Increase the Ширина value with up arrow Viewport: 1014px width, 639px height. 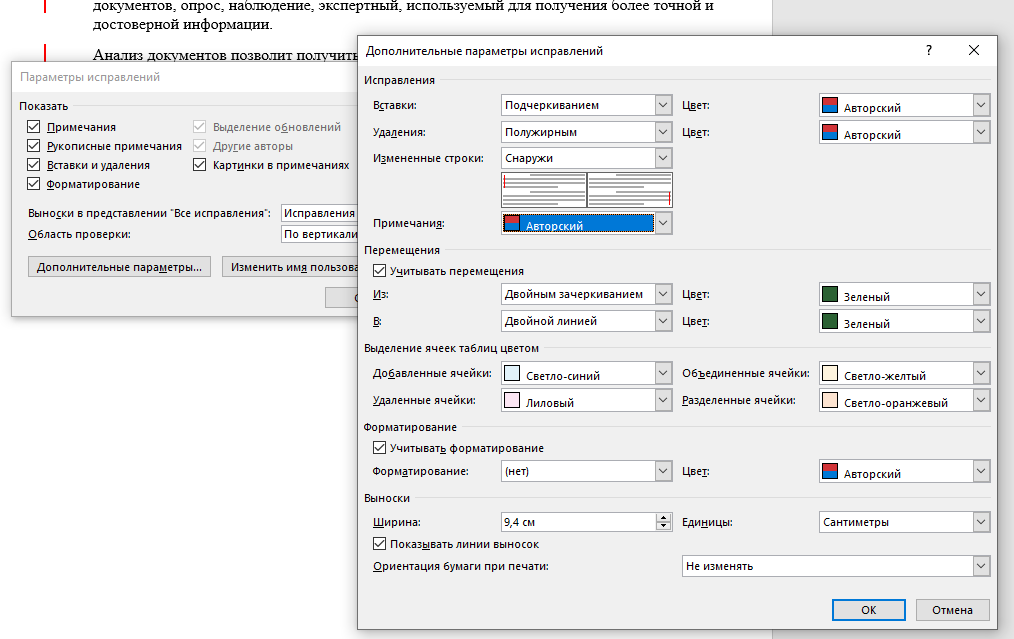coord(663,517)
